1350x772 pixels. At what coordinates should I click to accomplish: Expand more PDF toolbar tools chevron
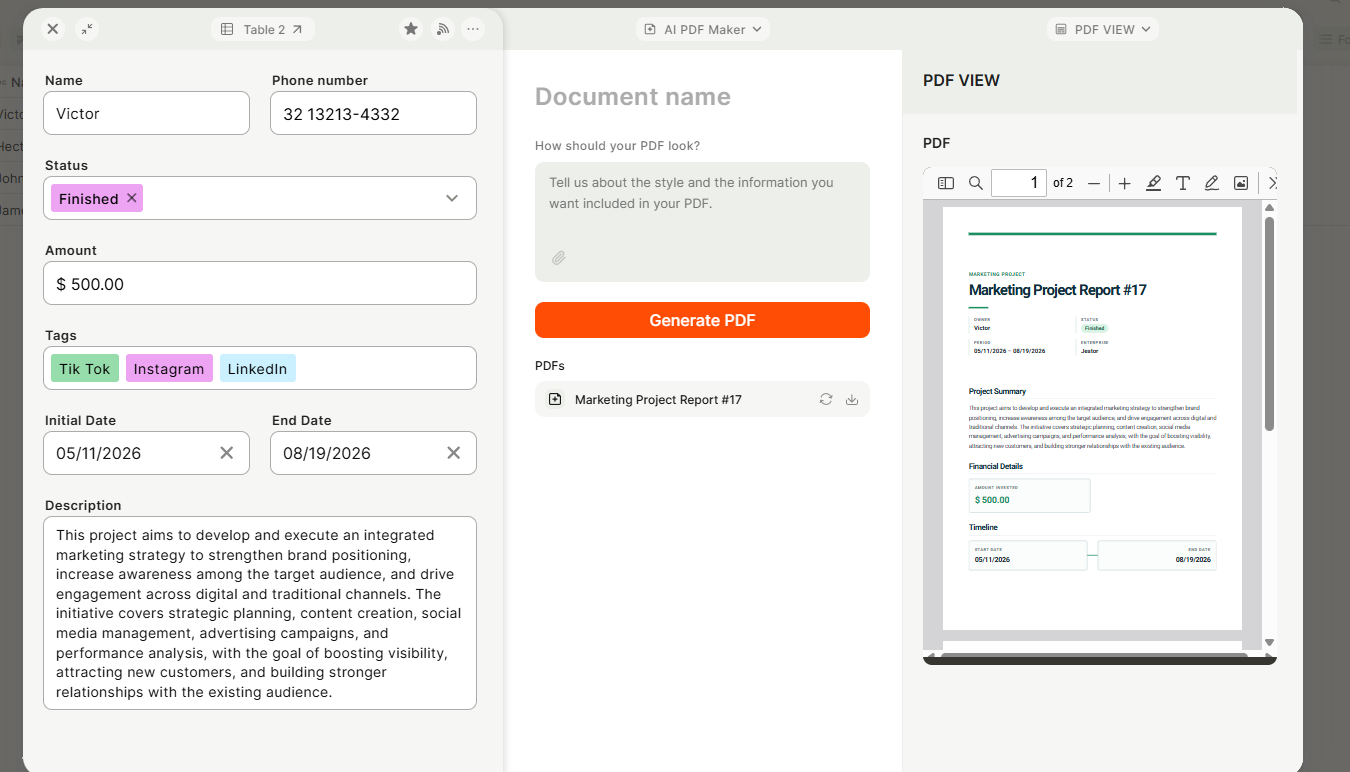(1271, 183)
